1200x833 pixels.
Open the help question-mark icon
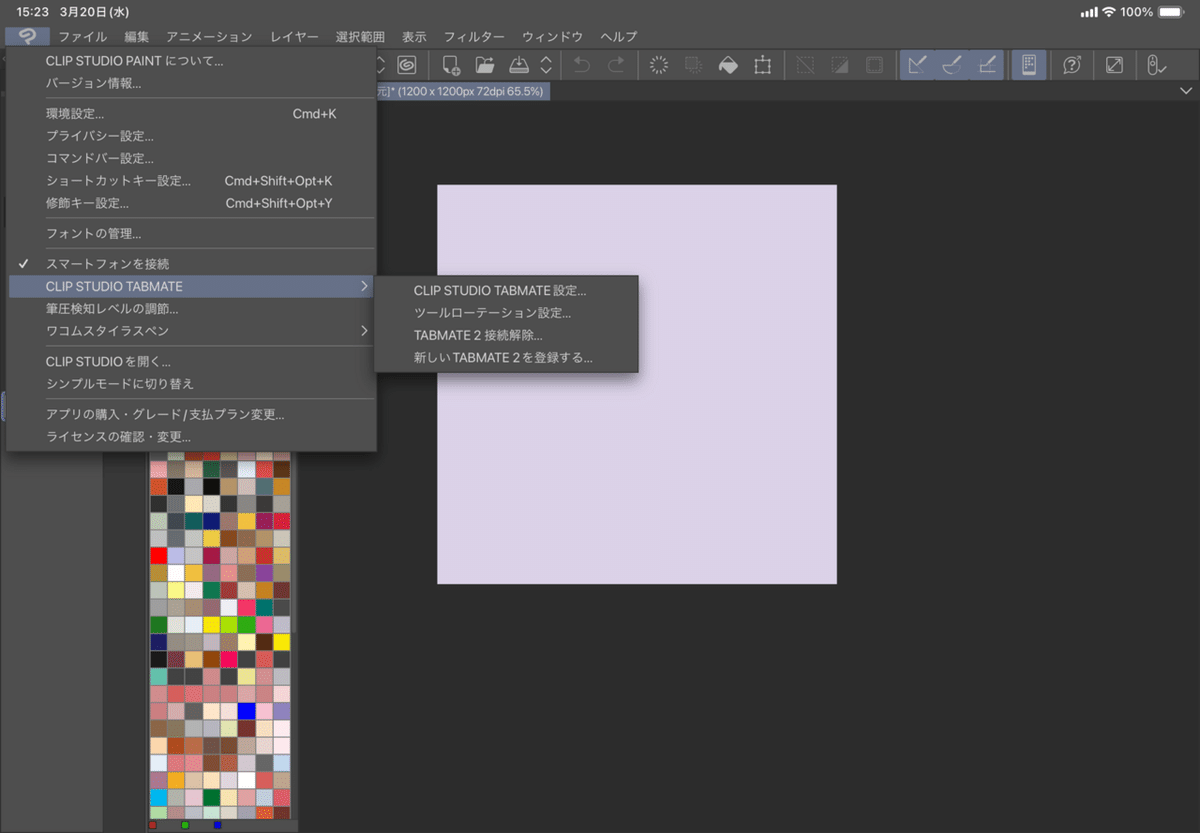1072,65
